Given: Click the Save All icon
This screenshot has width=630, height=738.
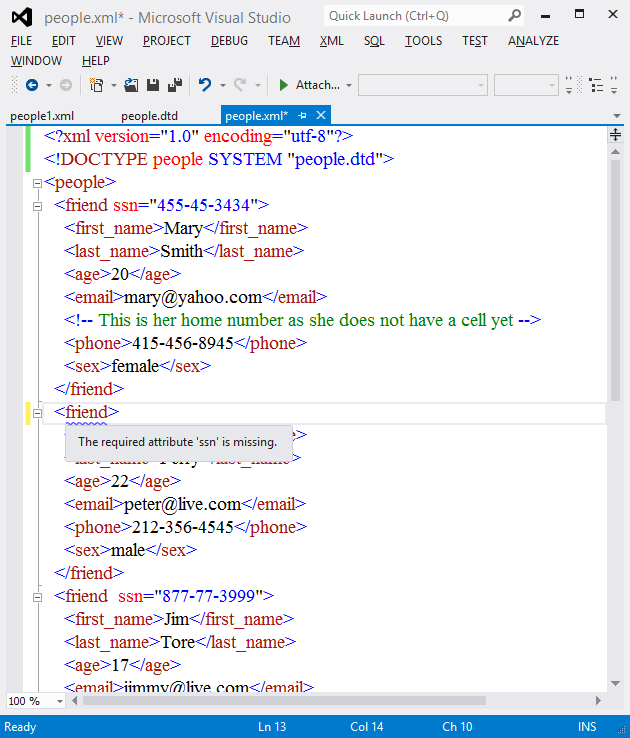Looking at the screenshot, I should coord(175,85).
